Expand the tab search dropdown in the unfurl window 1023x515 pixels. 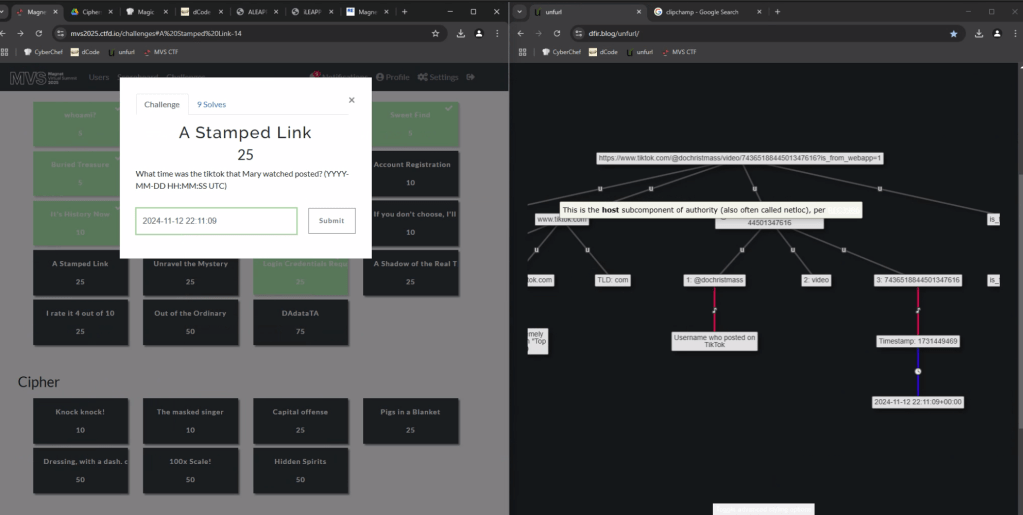520,12
